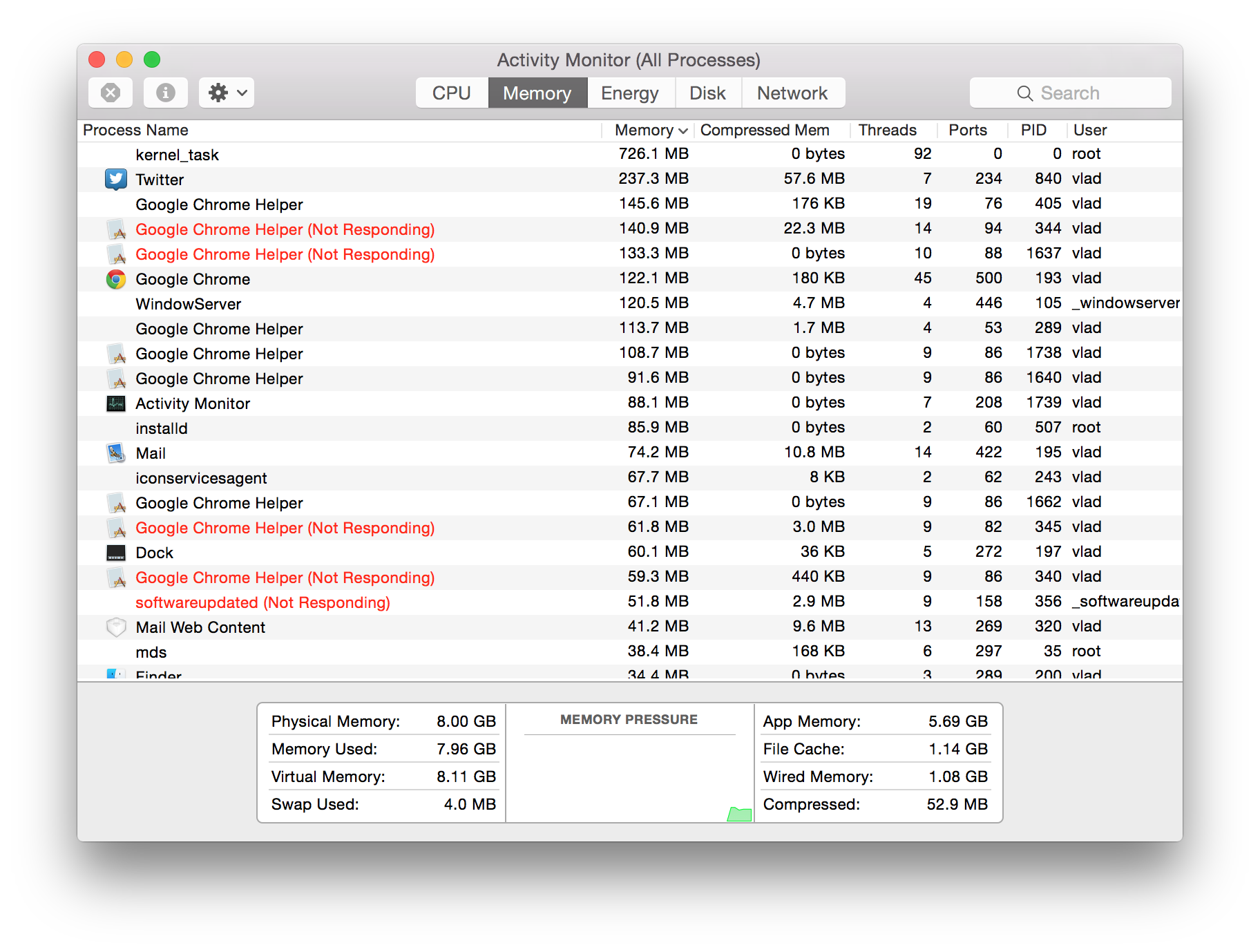Click the Mail process name

(151, 453)
